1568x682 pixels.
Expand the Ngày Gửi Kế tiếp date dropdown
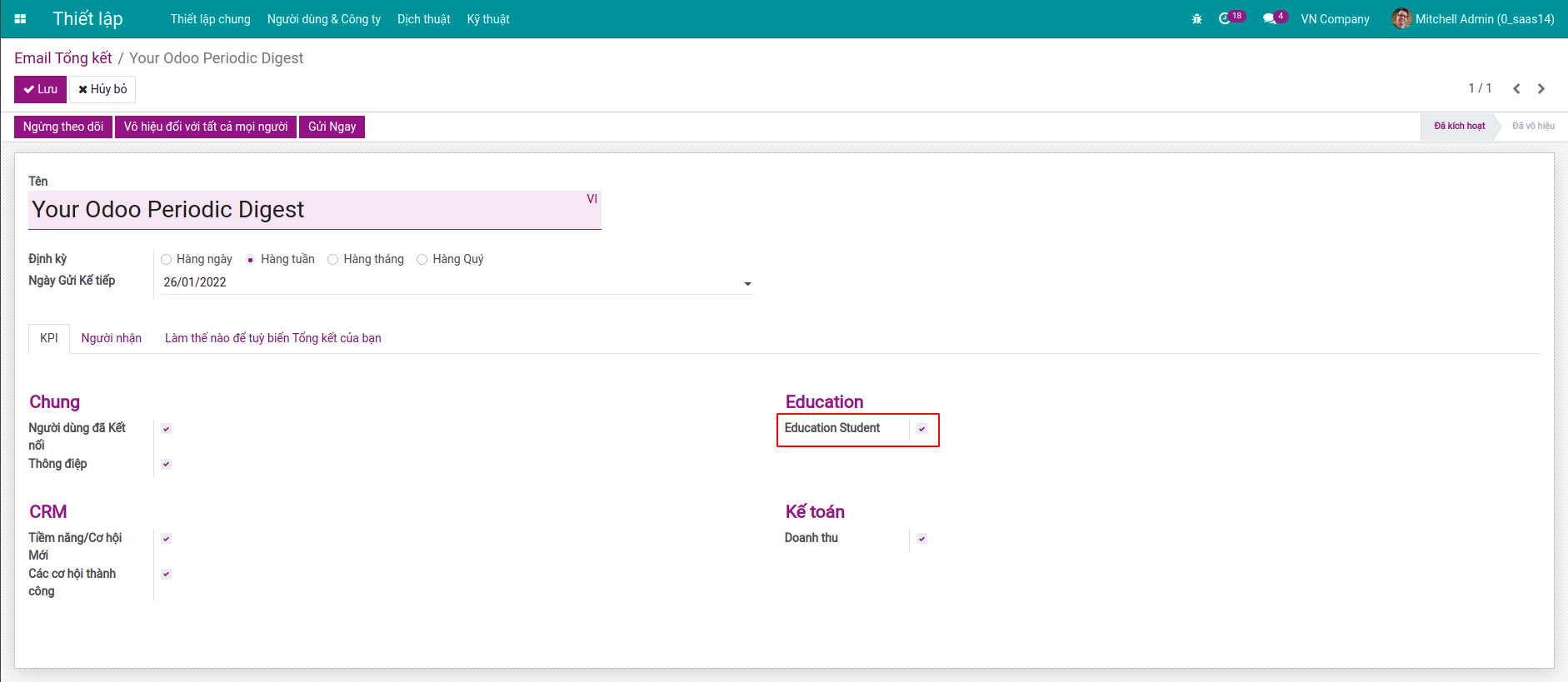tap(747, 284)
